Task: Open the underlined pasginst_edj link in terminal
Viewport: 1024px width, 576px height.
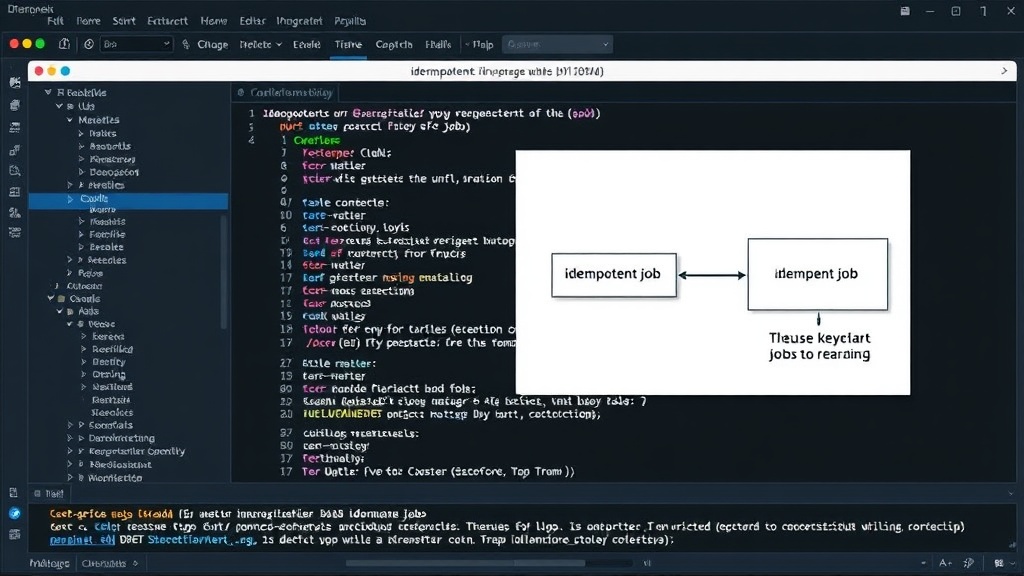Action: [x=82, y=540]
